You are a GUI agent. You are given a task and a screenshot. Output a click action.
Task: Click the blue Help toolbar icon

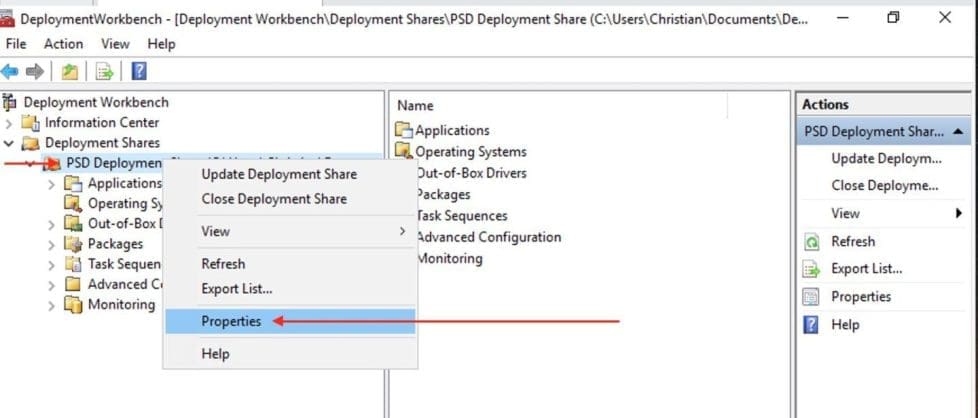pyautogui.click(x=139, y=71)
